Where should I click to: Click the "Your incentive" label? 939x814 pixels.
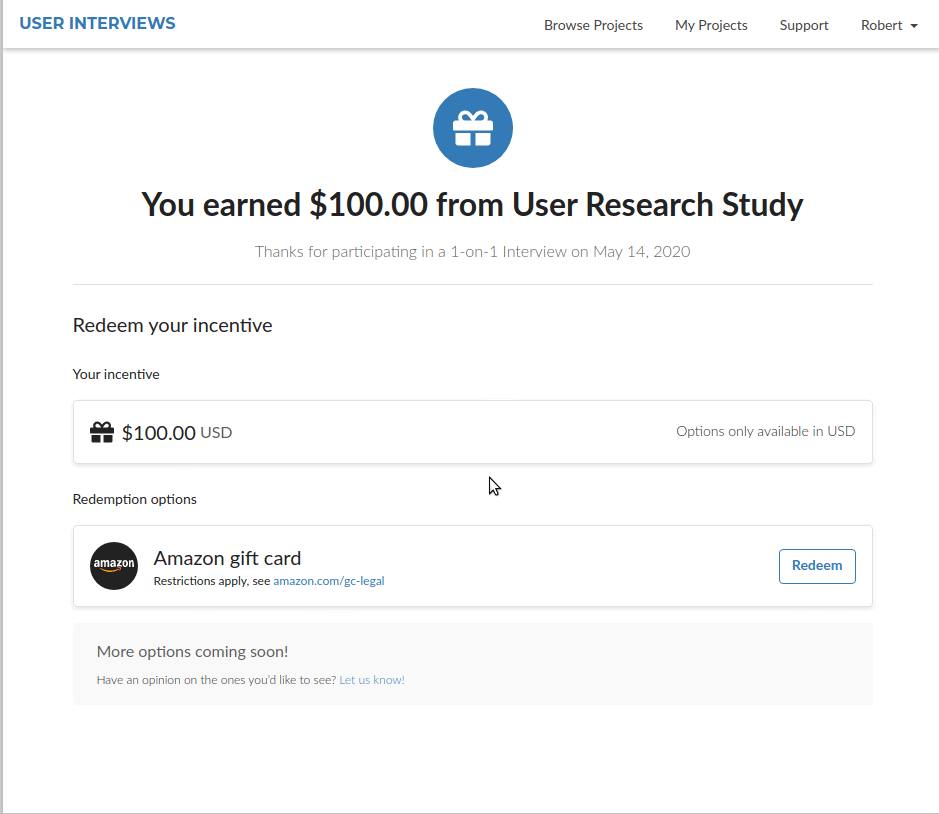pyautogui.click(x=116, y=374)
